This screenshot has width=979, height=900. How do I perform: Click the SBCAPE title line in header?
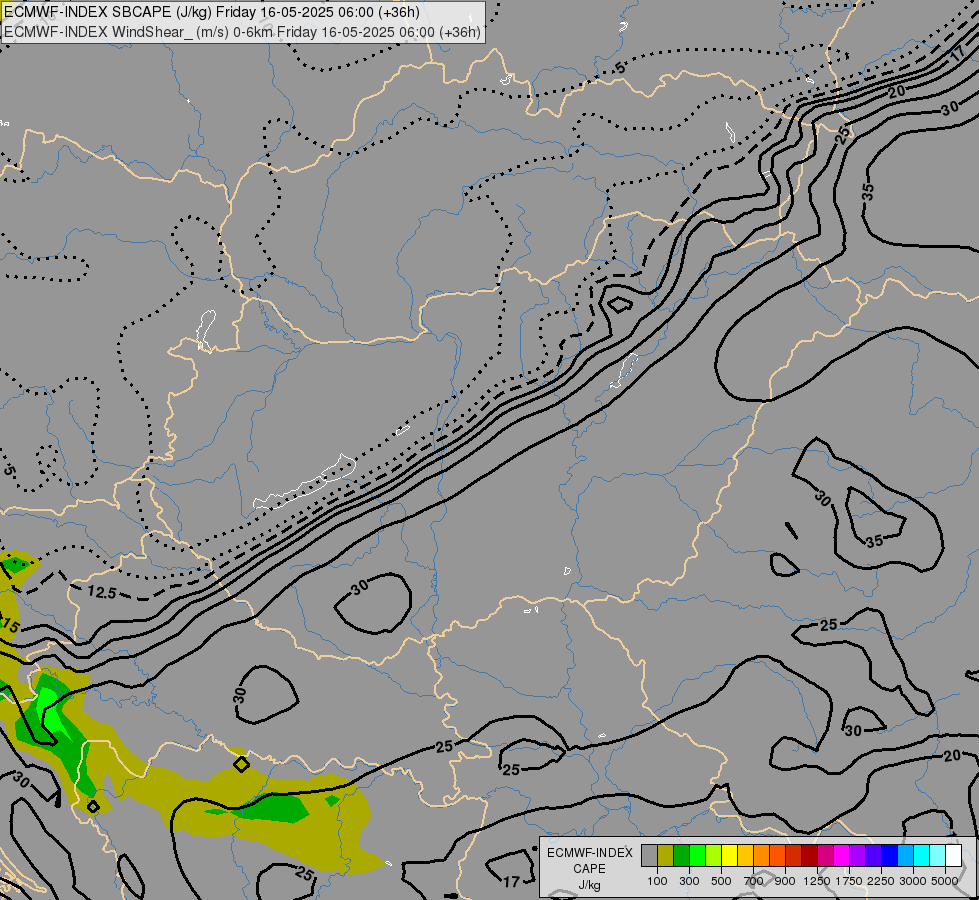click(212, 12)
